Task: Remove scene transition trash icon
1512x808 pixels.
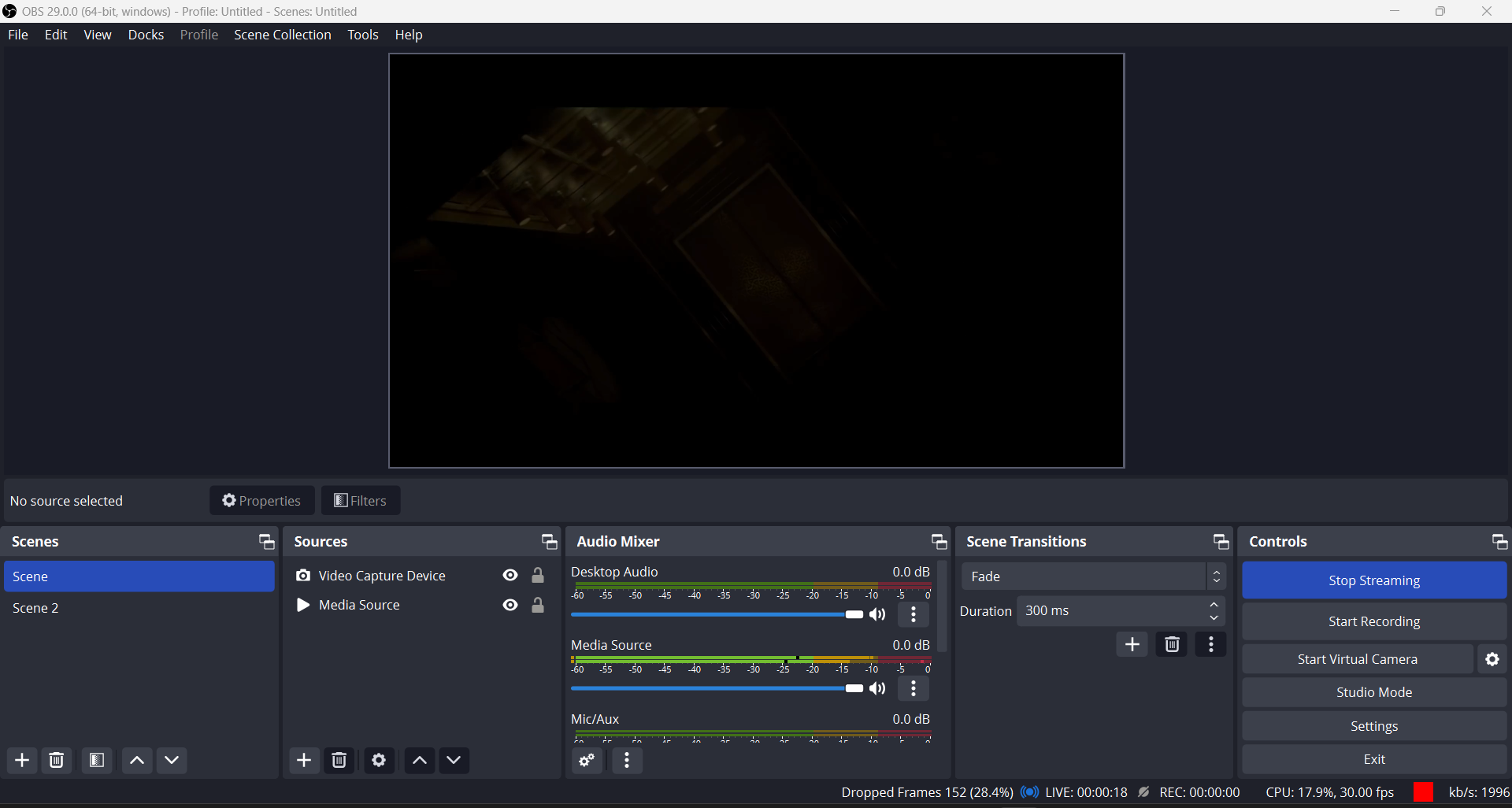Action: tap(1172, 644)
